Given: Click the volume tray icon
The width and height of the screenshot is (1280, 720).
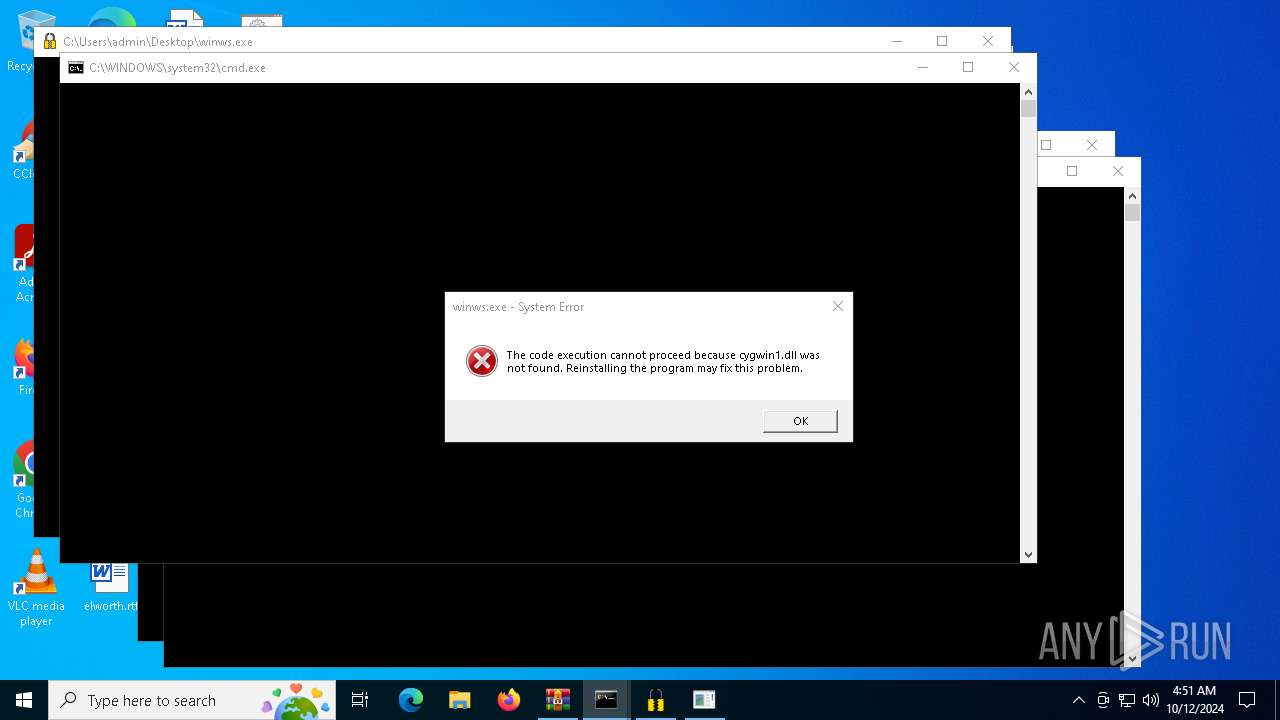Looking at the screenshot, I should point(1150,700).
